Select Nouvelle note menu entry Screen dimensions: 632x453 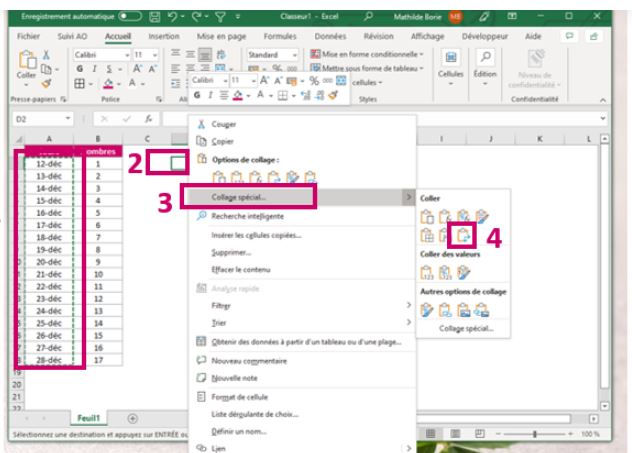(302, 378)
